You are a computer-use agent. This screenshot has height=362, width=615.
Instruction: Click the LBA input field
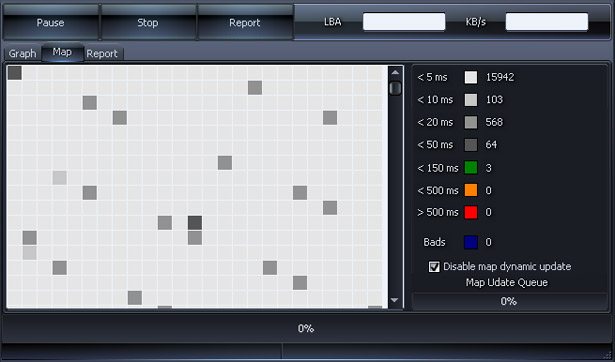[404, 22]
